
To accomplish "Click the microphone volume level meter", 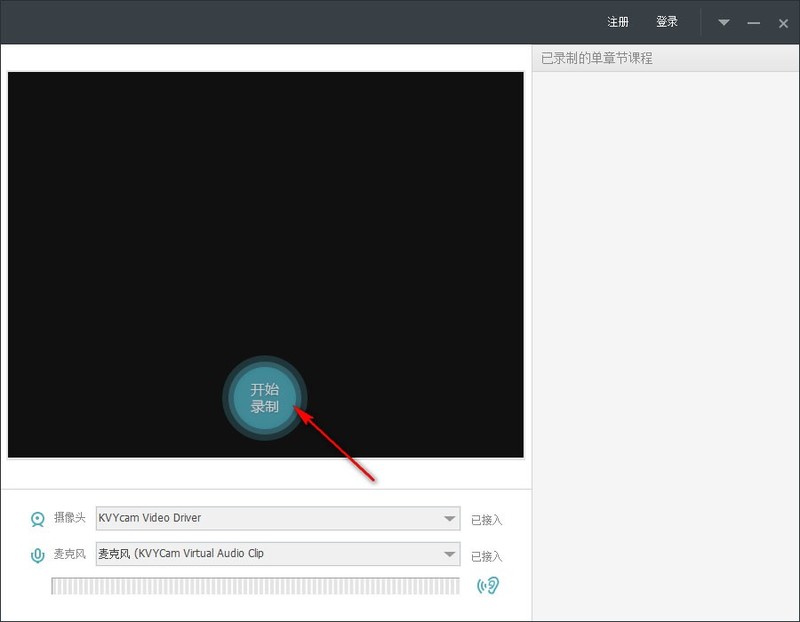I will (x=255, y=586).
